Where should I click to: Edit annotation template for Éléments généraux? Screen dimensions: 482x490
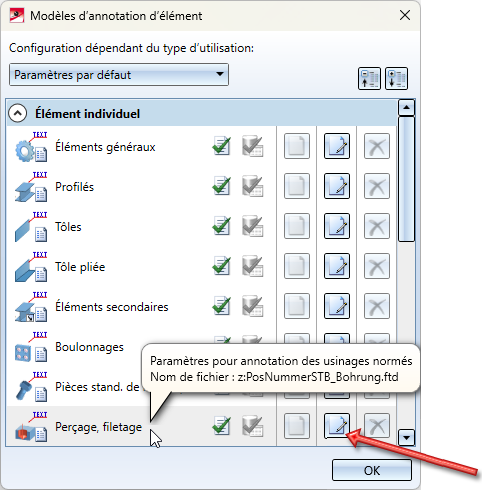(x=337, y=146)
